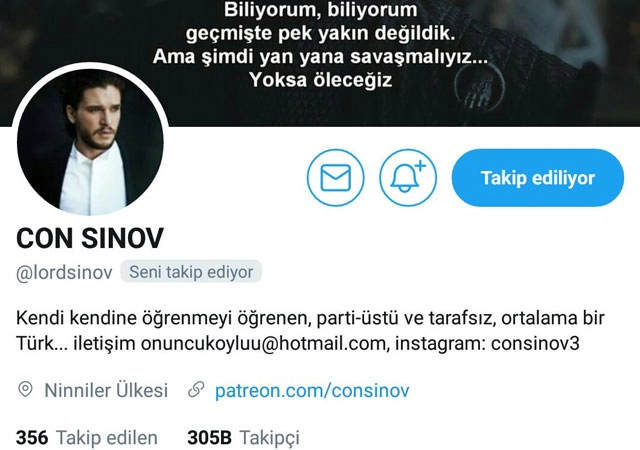This screenshot has height=450, width=640.
Task: Click the onuncukoyluu@hotmail.com email in bio
Action: pos(263,344)
